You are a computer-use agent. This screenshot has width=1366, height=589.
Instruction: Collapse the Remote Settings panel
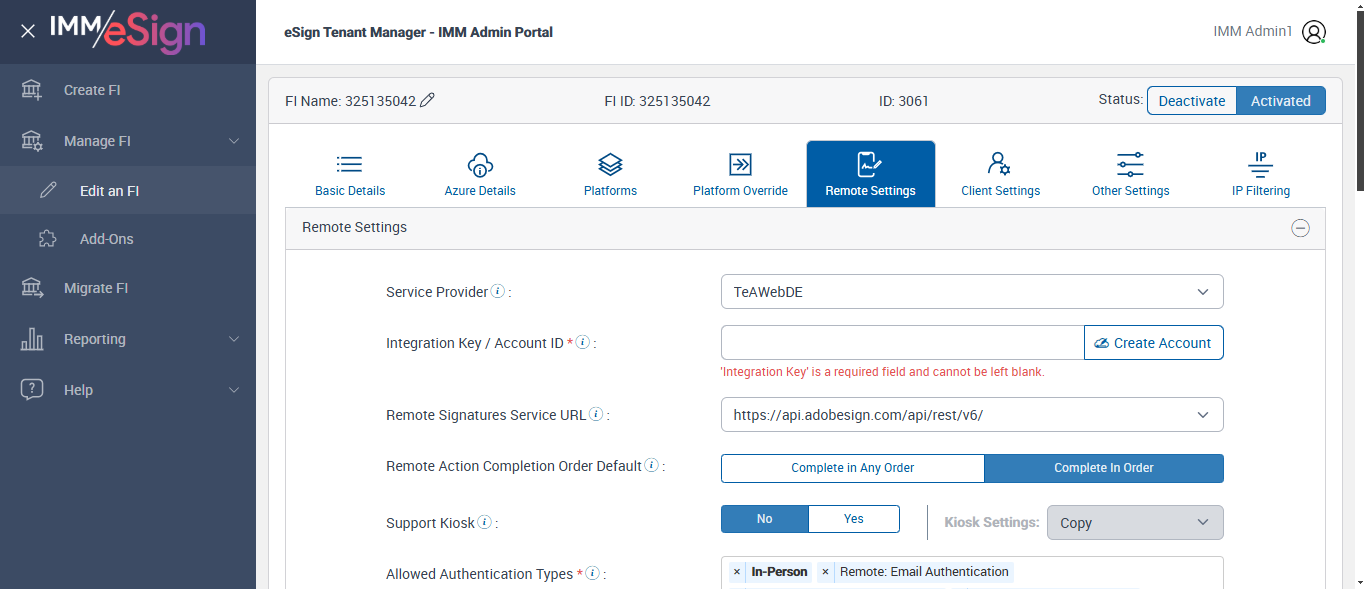coord(1300,228)
